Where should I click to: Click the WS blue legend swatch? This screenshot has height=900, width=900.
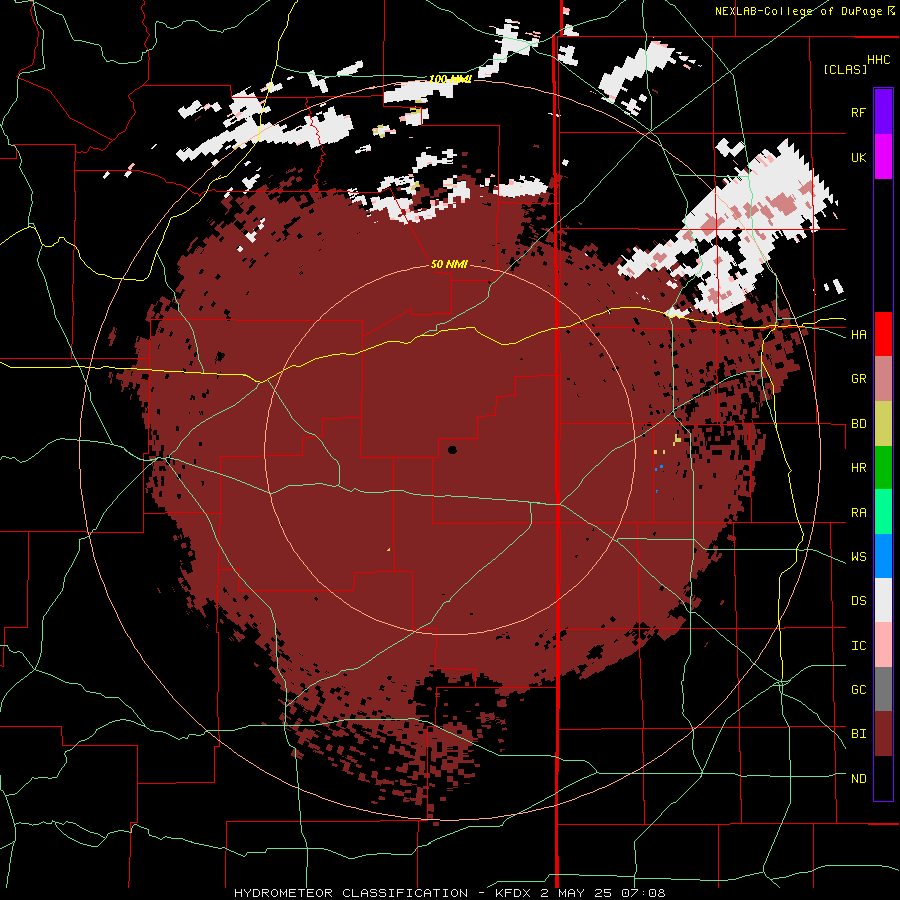[883, 556]
